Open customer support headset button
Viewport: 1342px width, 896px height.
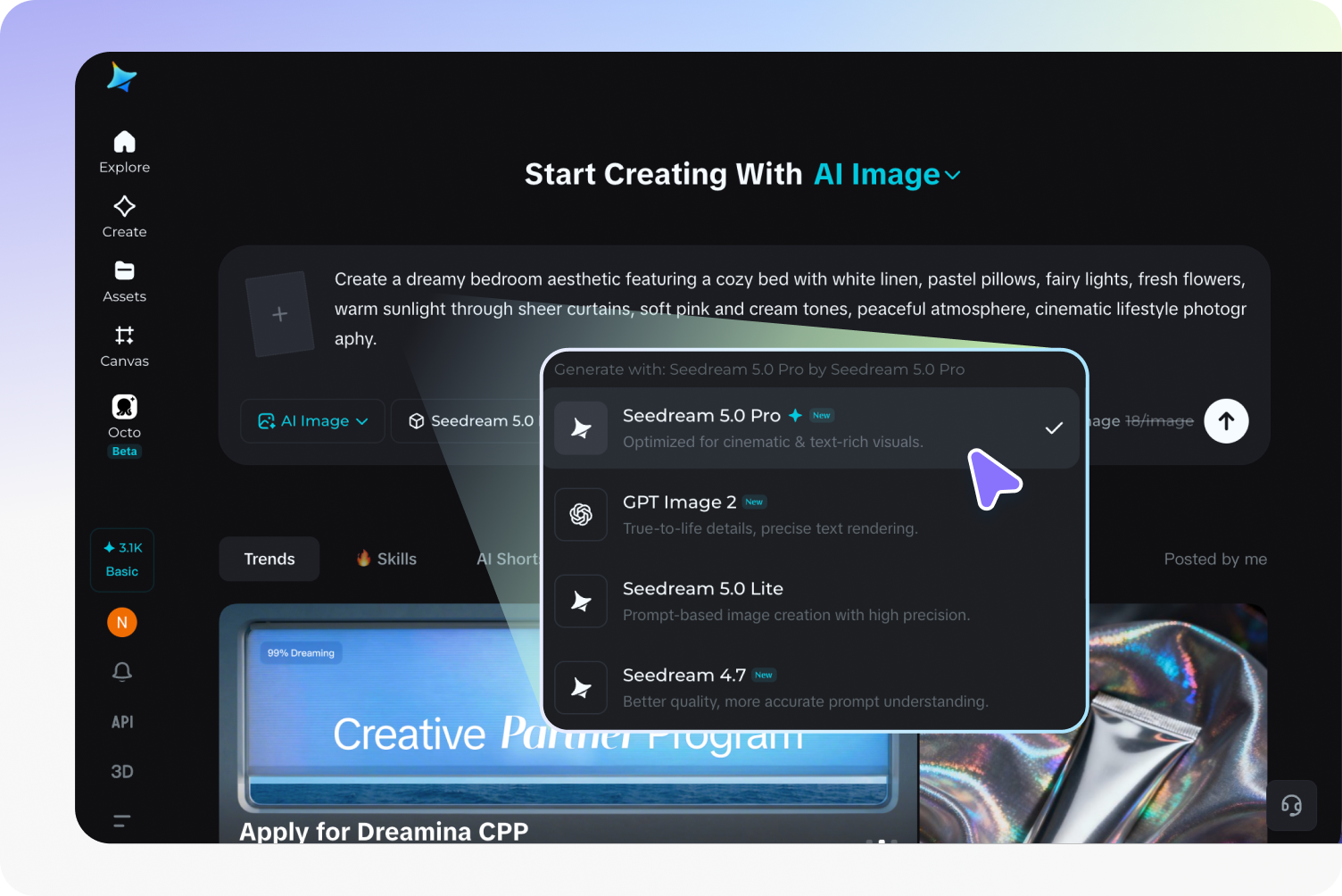point(1291,806)
